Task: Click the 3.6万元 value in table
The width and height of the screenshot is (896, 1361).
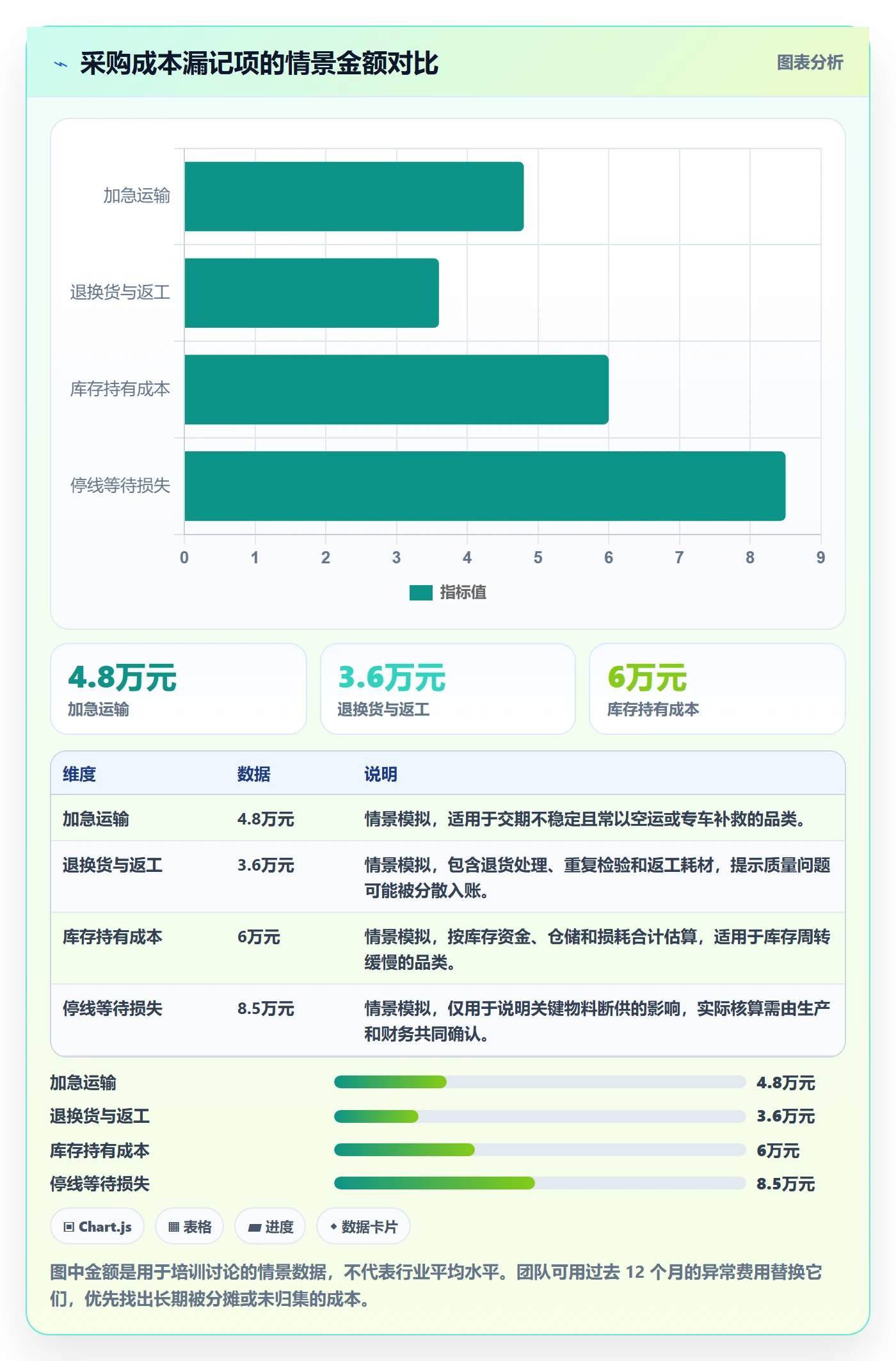Action: 266,865
